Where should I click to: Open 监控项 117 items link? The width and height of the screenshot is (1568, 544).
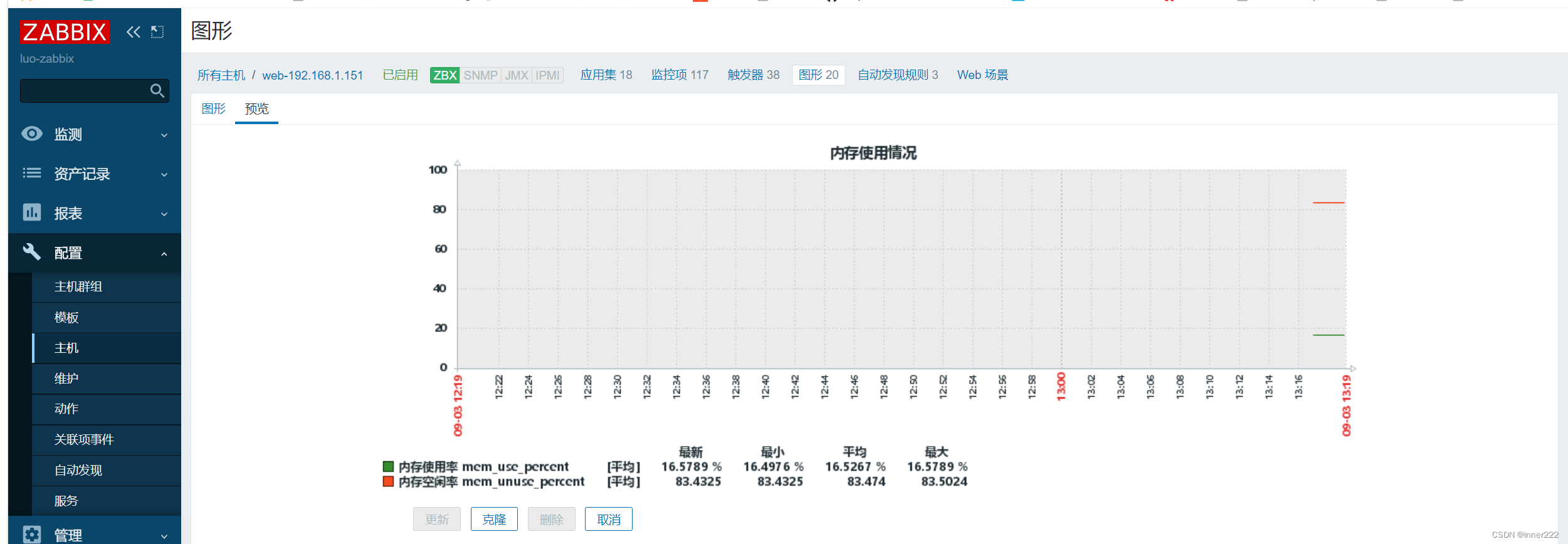coord(680,75)
